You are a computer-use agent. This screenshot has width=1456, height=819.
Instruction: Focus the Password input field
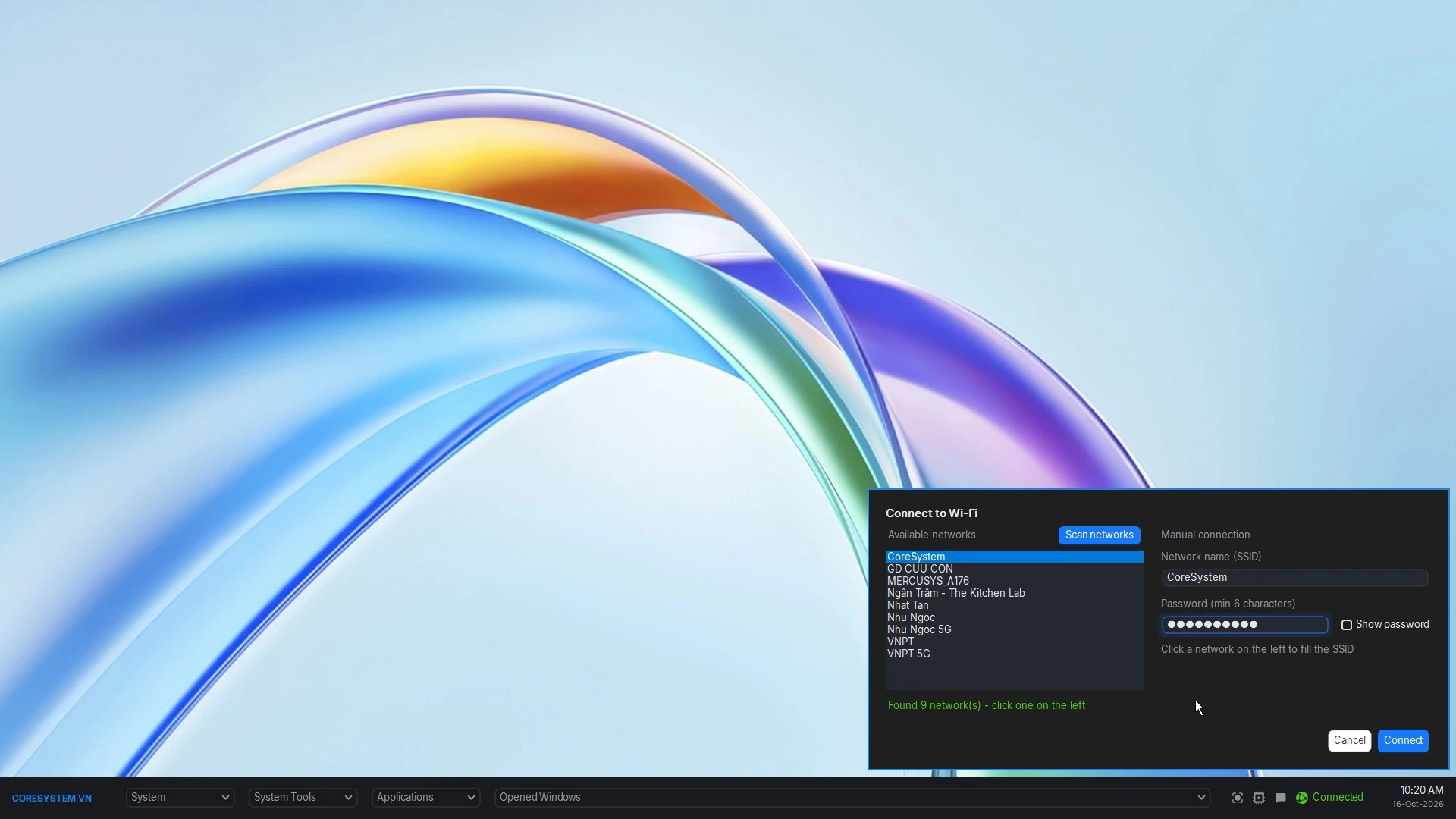click(1244, 625)
